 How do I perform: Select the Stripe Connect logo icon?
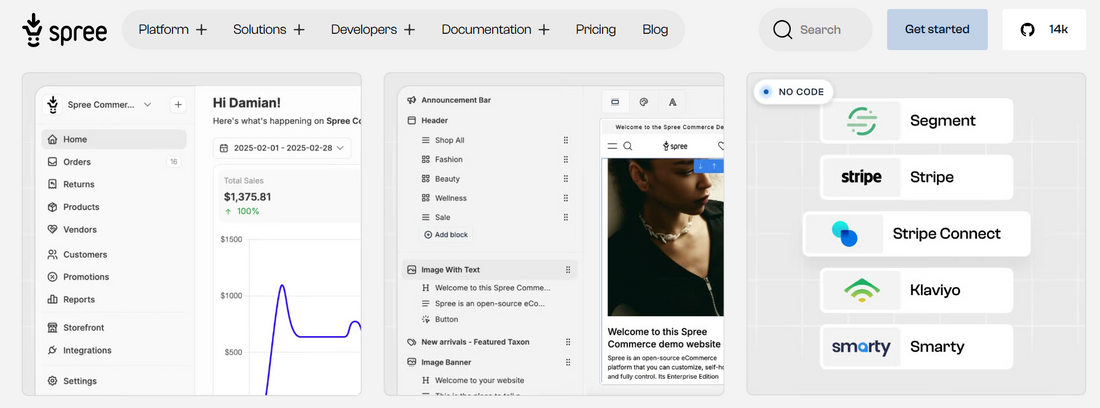[x=845, y=234]
